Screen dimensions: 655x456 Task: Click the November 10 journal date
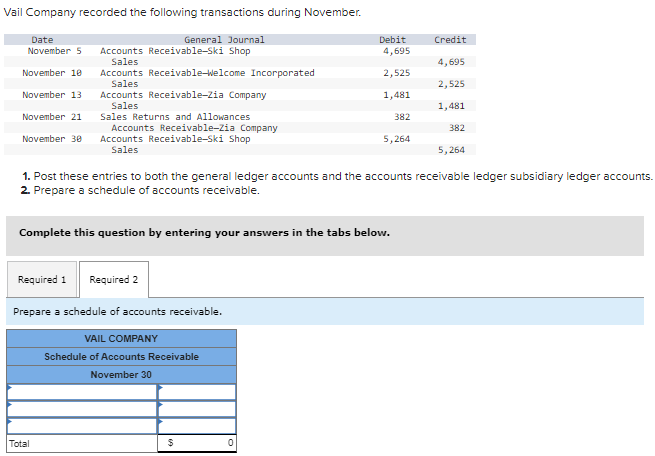[52, 73]
